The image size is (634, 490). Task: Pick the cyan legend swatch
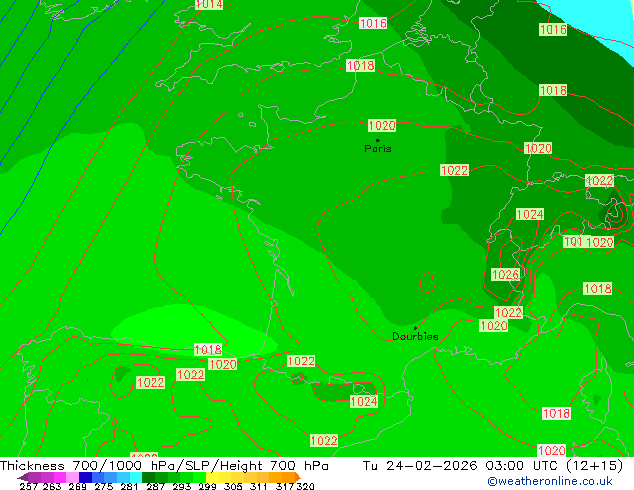136,477
